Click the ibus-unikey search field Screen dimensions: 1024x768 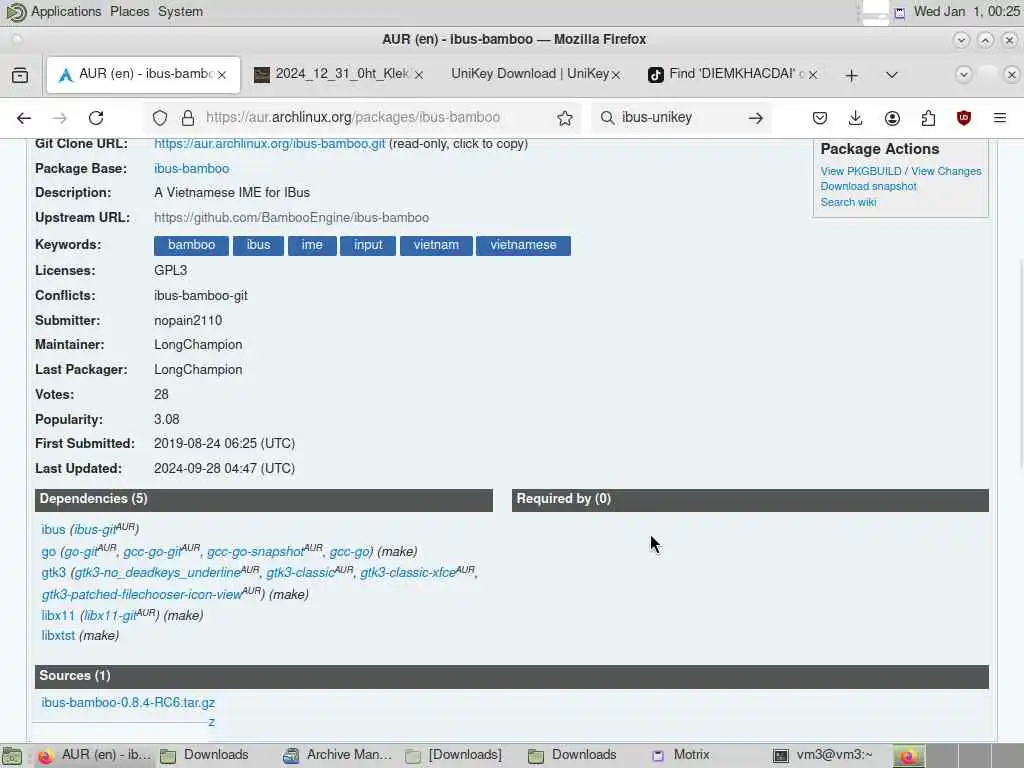click(x=679, y=118)
